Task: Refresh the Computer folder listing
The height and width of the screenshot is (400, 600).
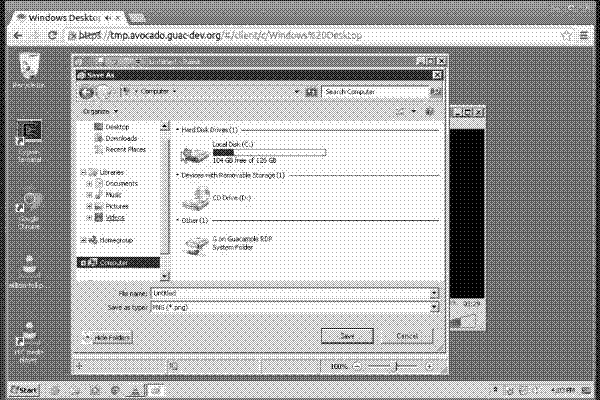Action: [311, 92]
